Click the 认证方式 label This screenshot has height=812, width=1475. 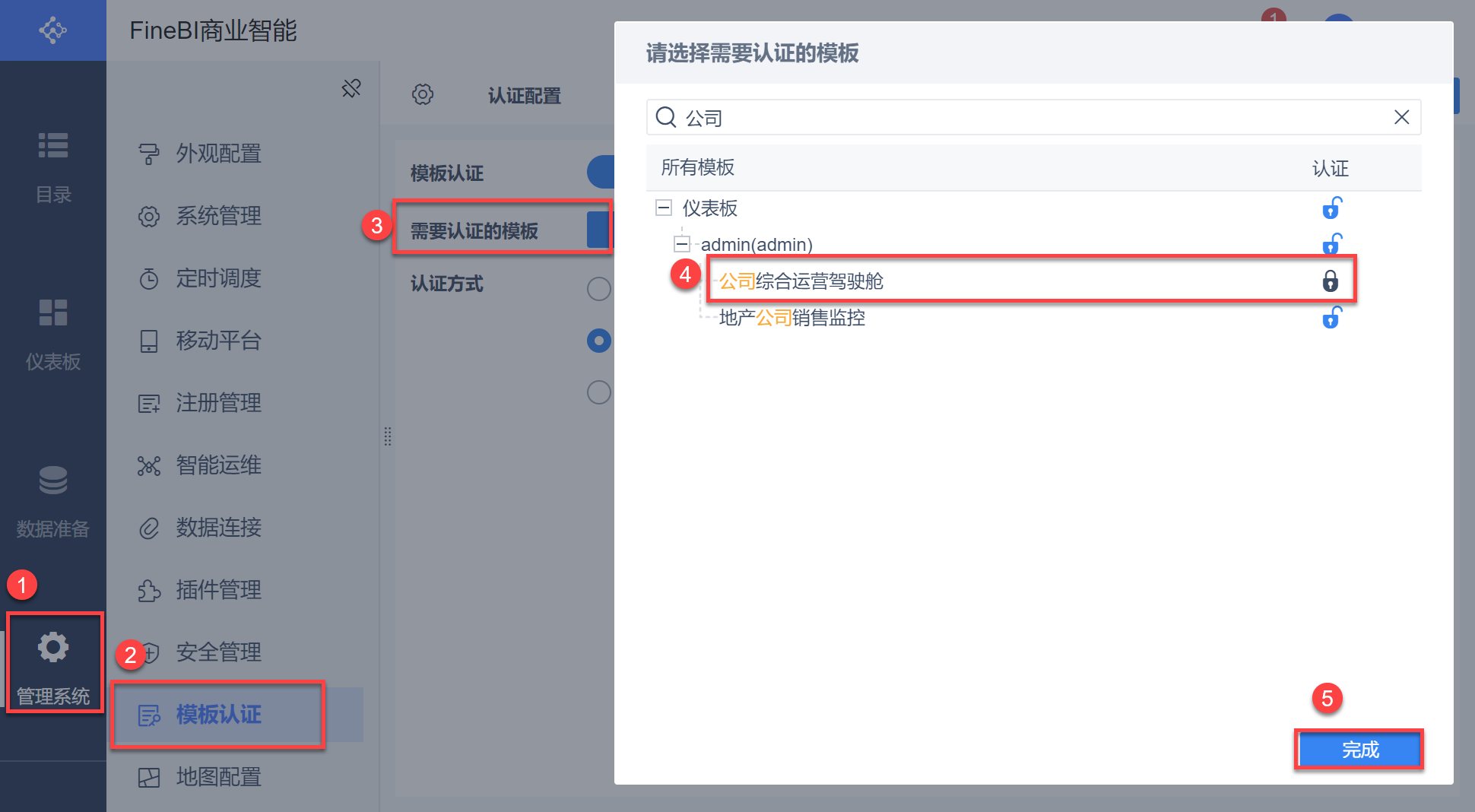(447, 284)
